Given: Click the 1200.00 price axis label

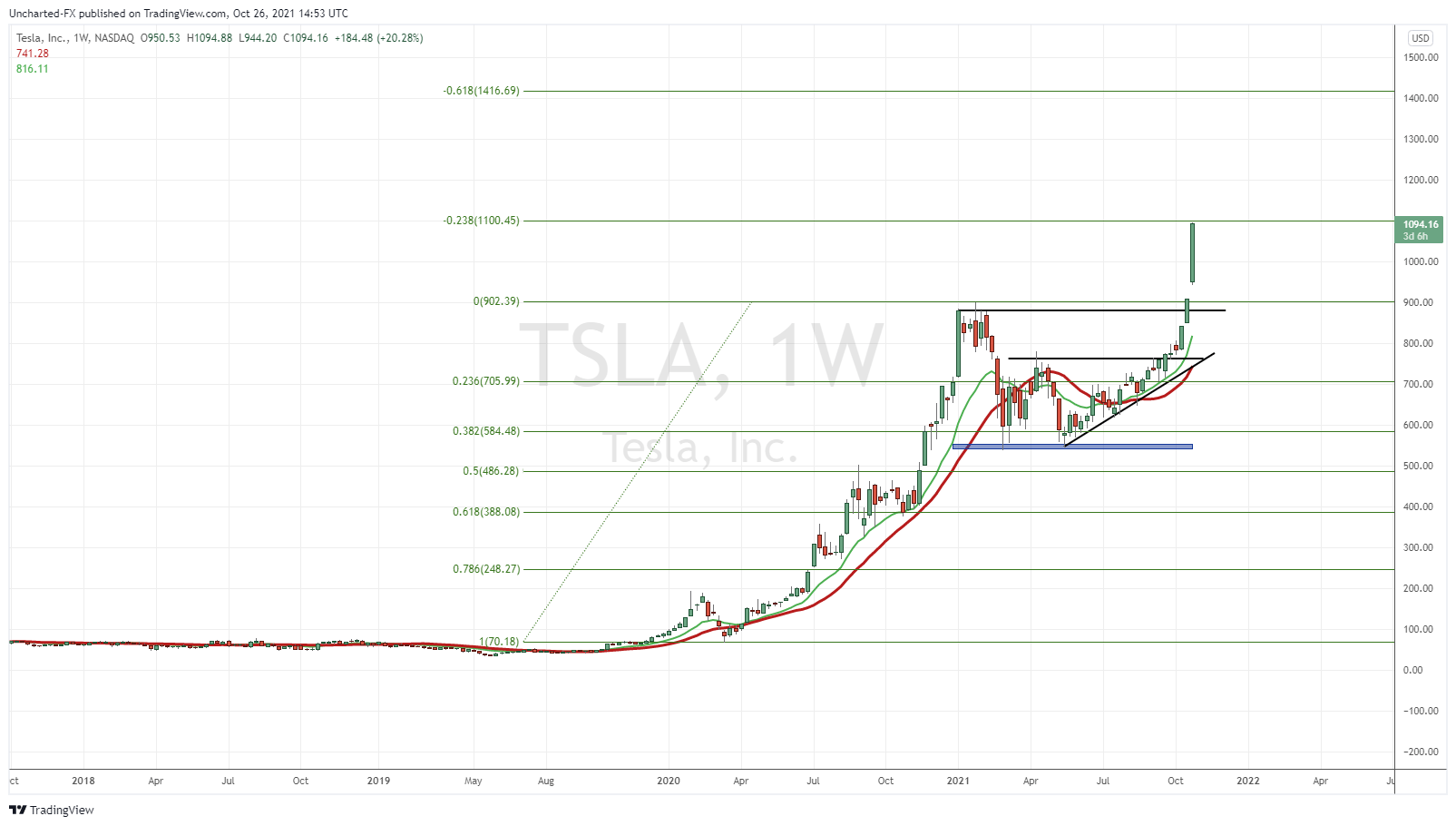Looking at the screenshot, I should 1421,180.
